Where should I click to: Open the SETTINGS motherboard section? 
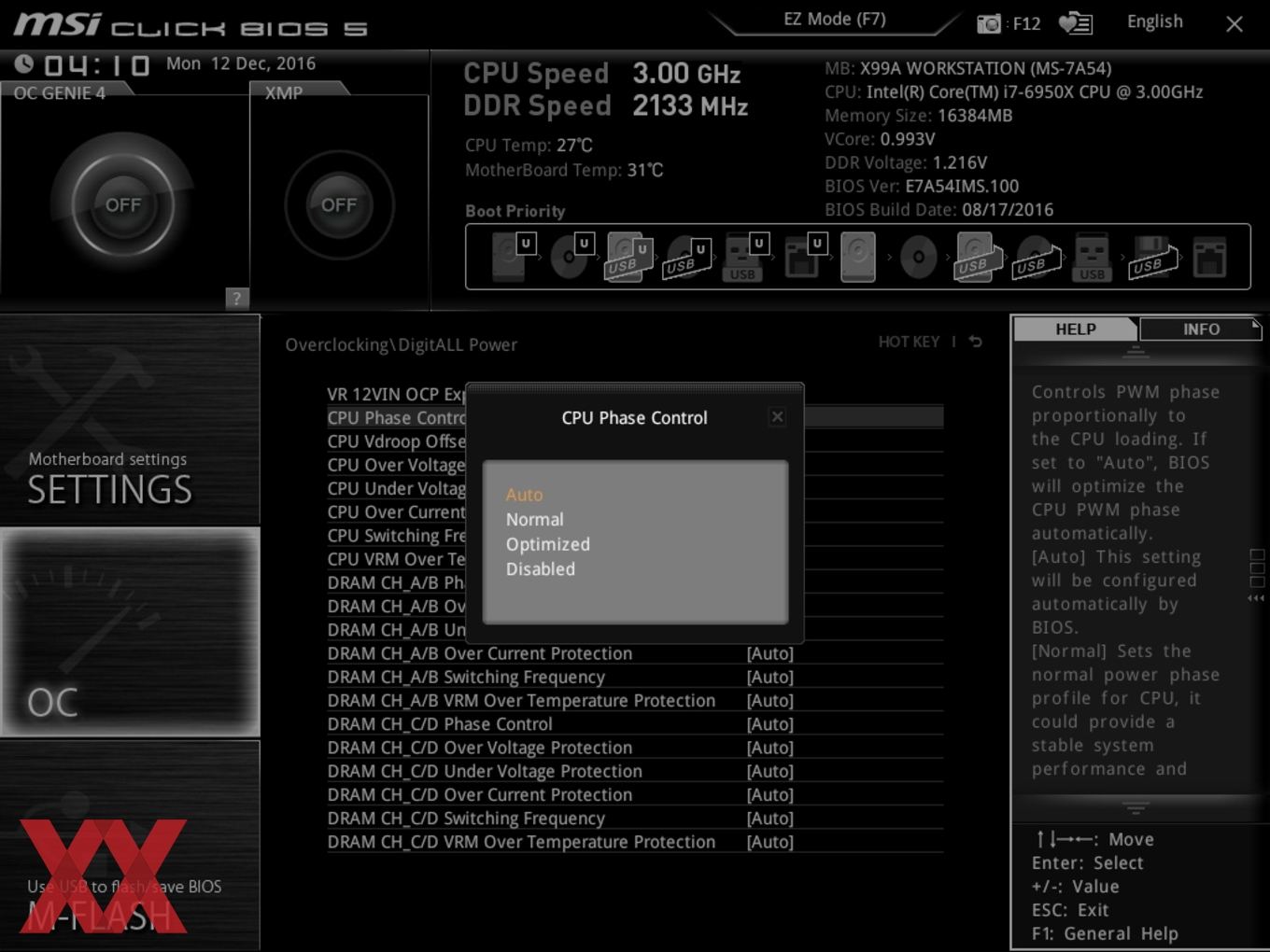point(130,419)
